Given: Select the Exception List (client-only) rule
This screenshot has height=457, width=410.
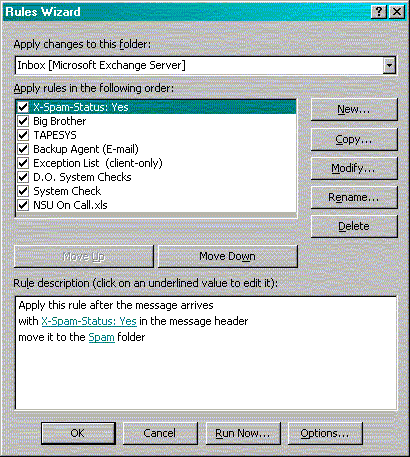Looking at the screenshot, I should tap(98, 163).
